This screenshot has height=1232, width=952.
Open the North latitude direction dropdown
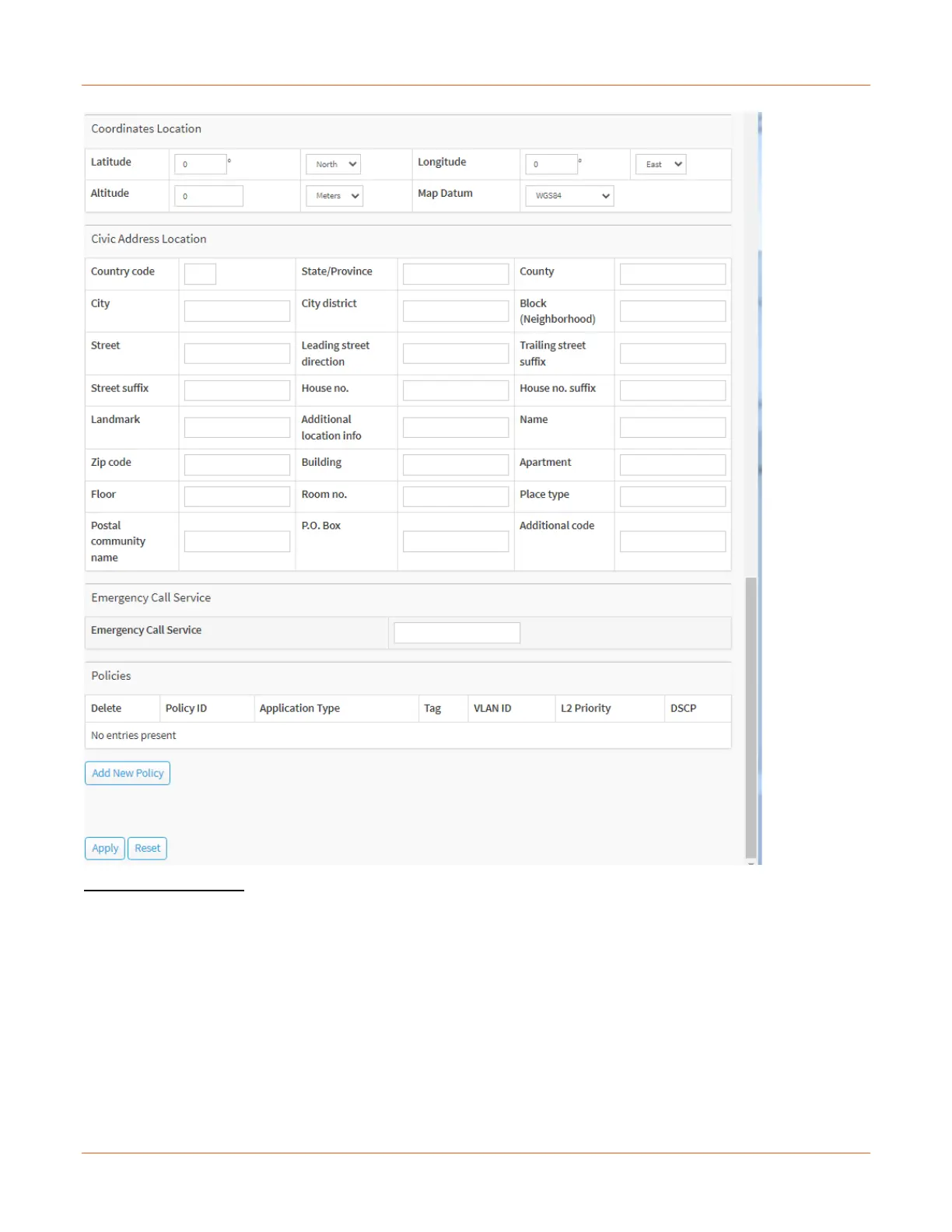point(333,164)
